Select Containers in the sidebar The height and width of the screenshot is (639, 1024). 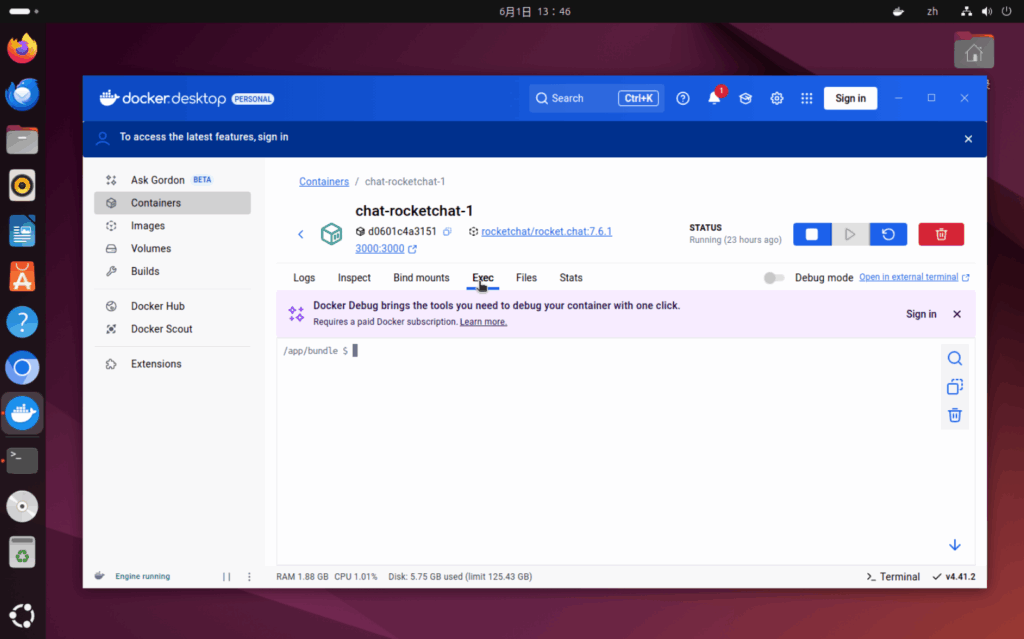click(172, 203)
